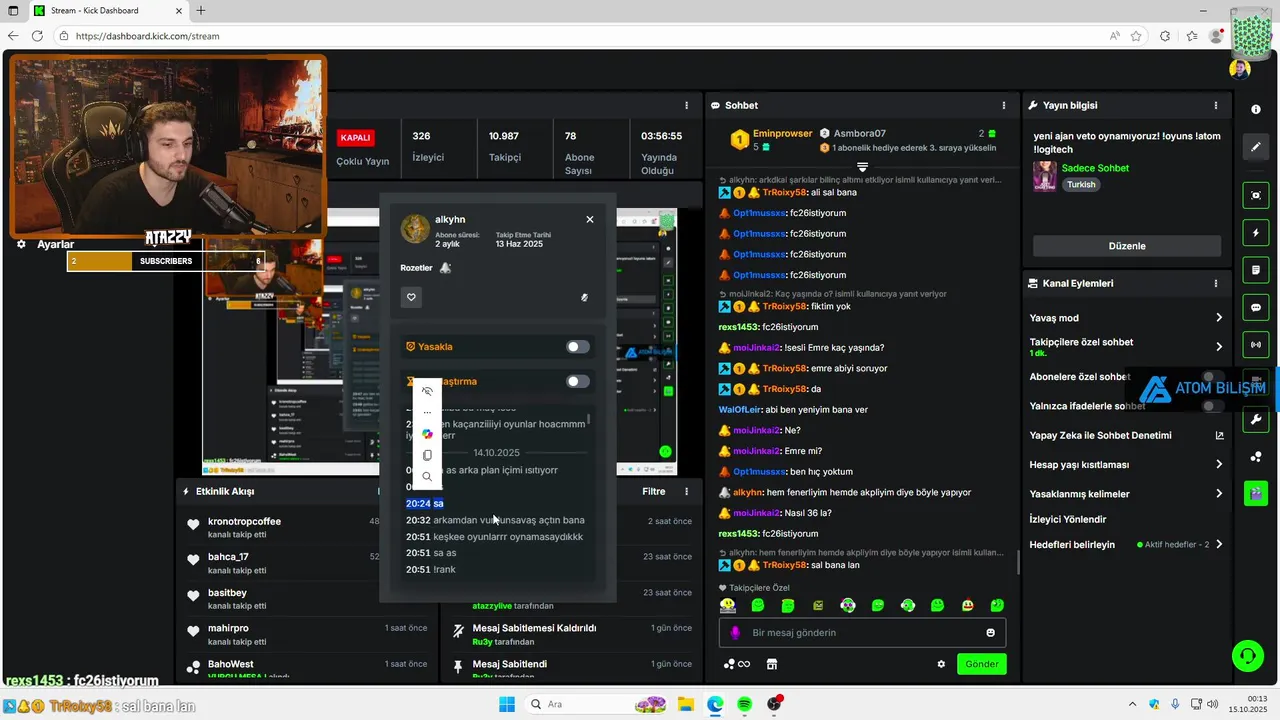Viewport: 1280px width, 720px height.
Task: Click the green headset support button
Action: click(1247, 656)
